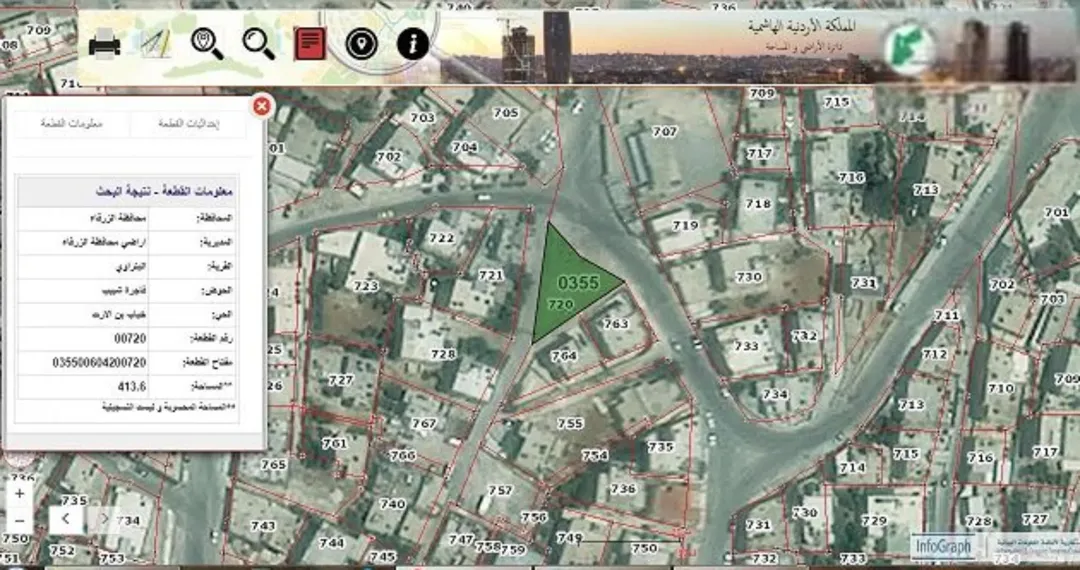Open the search by location magnifier tool
The width and height of the screenshot is (1080, 570).
pos(207,44)
